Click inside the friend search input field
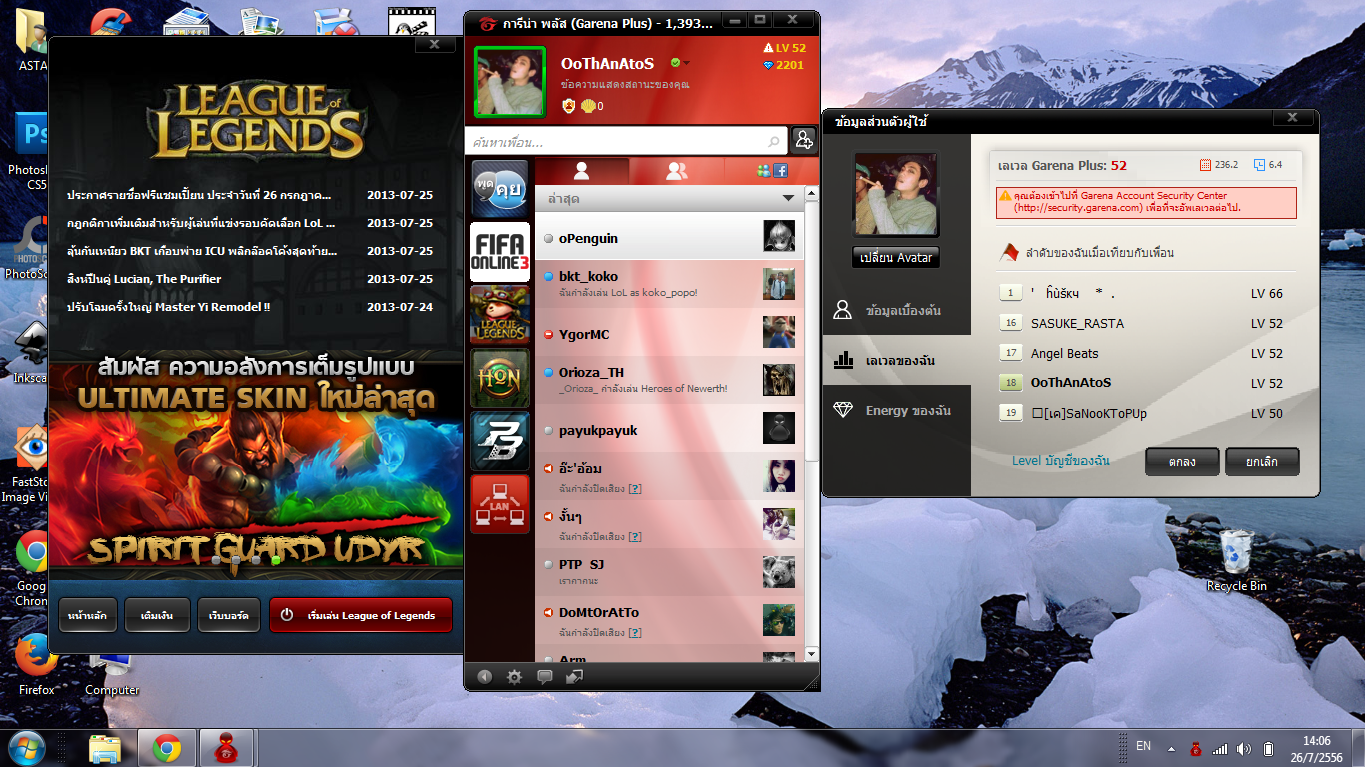Screen dimensions: 1365x767 point(625,142)
